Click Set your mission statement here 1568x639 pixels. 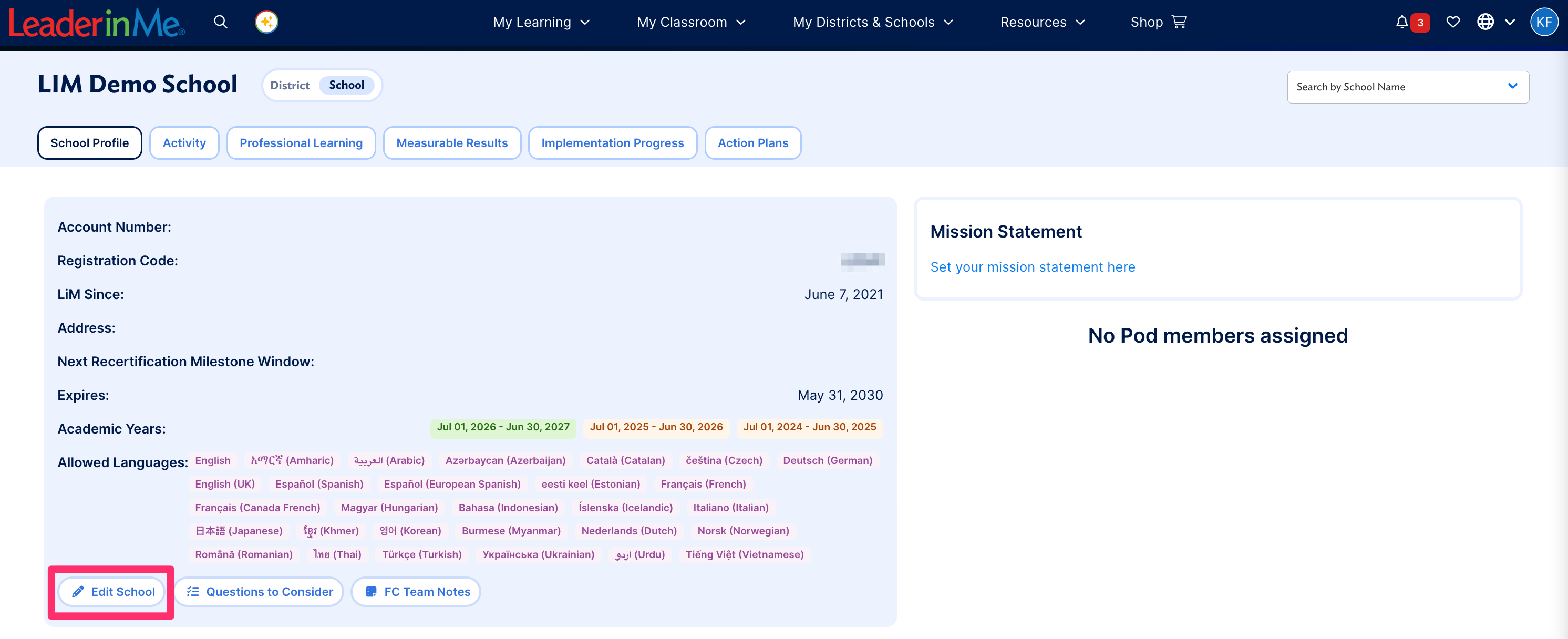[1033, 267]
